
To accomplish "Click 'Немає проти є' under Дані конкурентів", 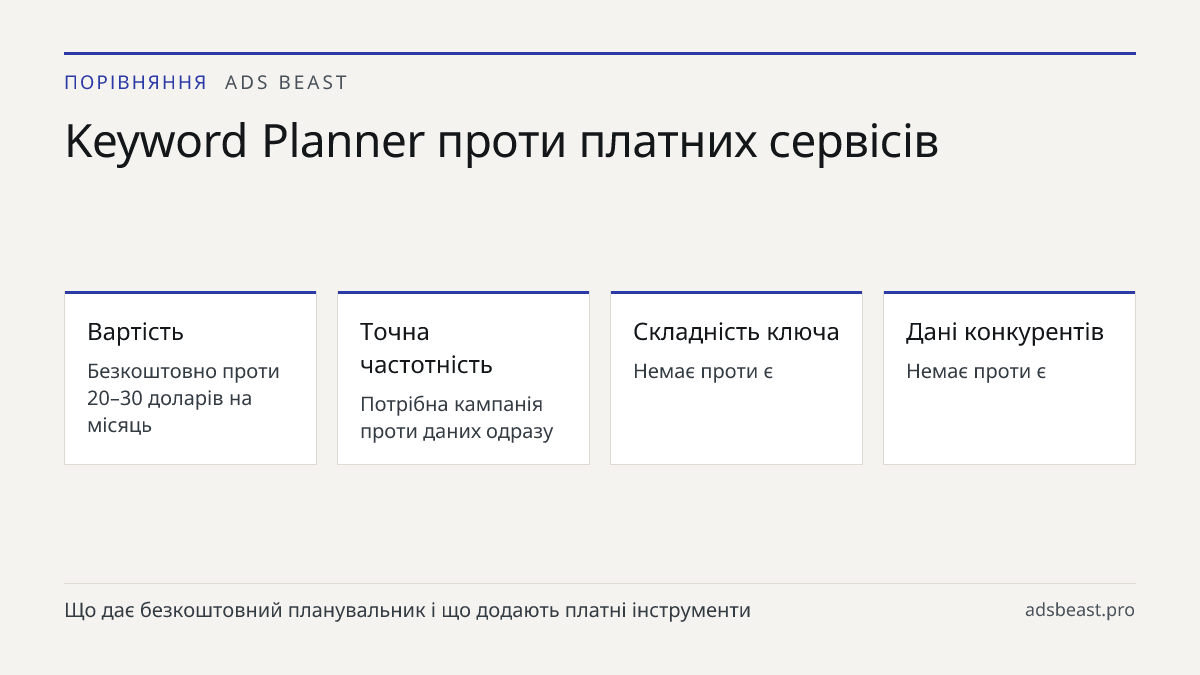I will click(x=976, y=371).
